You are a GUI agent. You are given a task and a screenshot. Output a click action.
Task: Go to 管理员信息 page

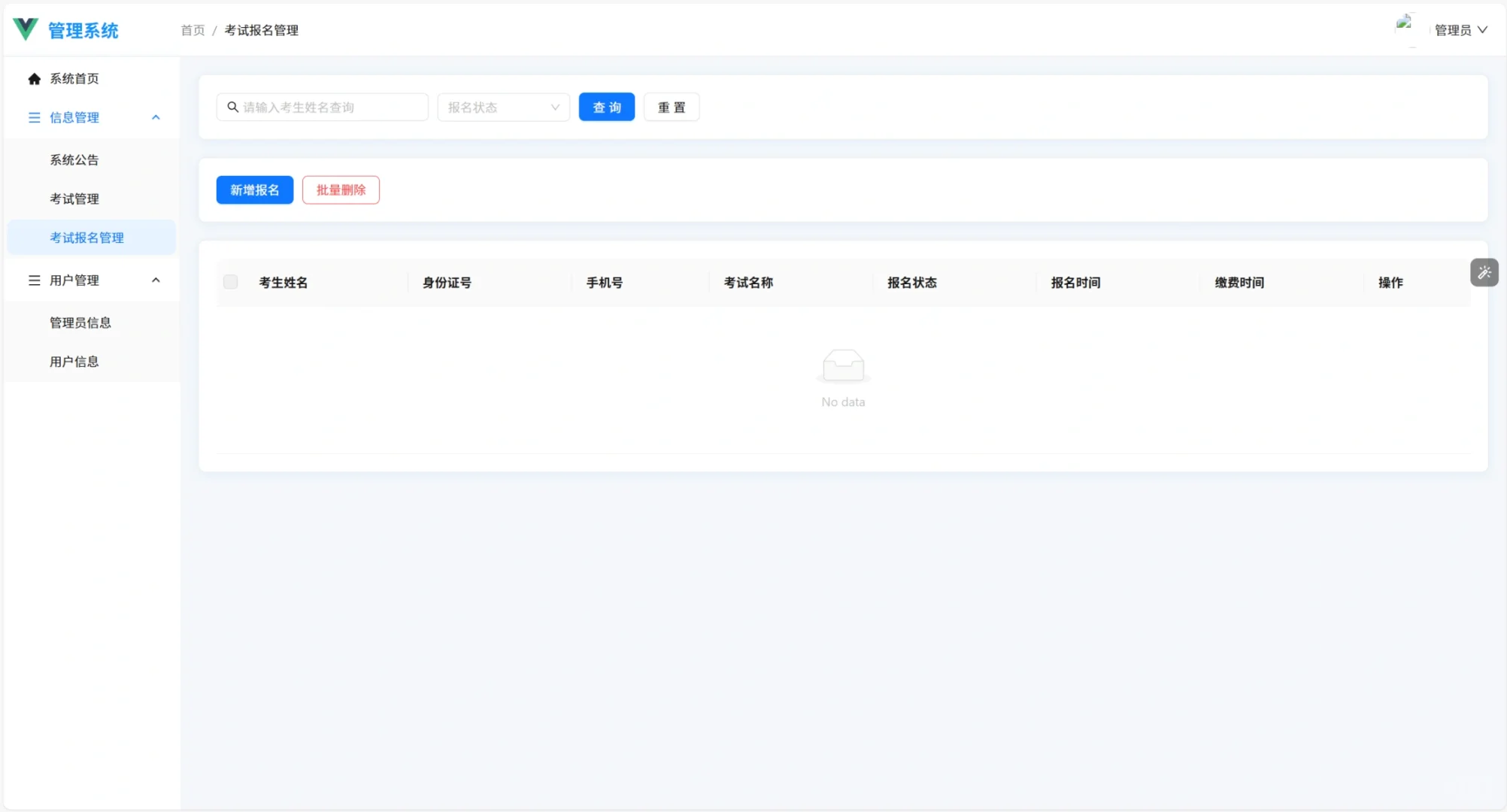(x=80, y=323)
